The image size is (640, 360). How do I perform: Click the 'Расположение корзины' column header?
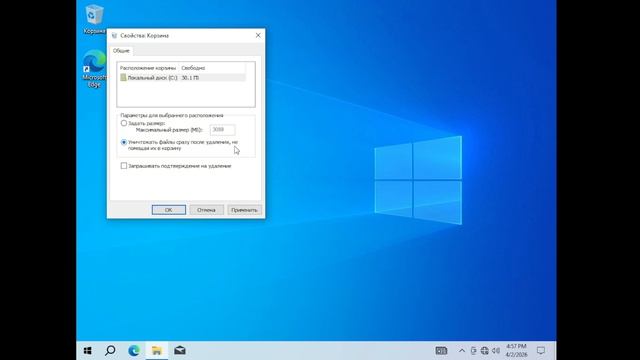point(148,68)
